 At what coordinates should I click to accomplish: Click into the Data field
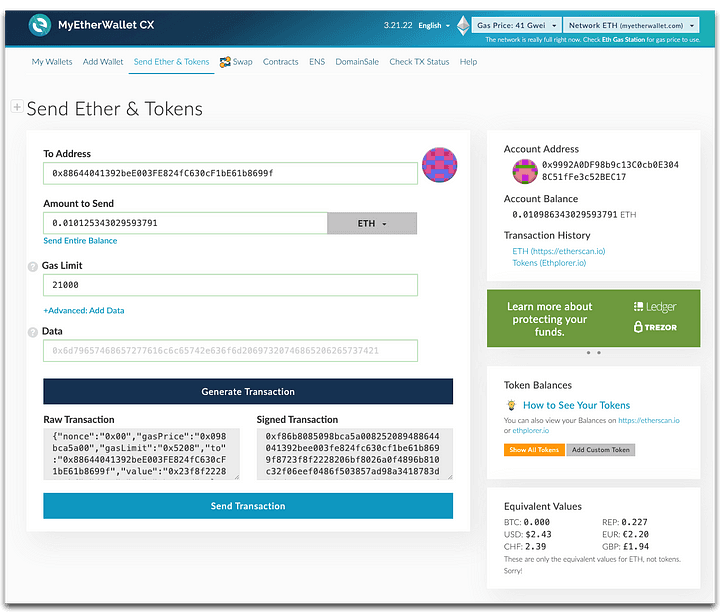230,350
